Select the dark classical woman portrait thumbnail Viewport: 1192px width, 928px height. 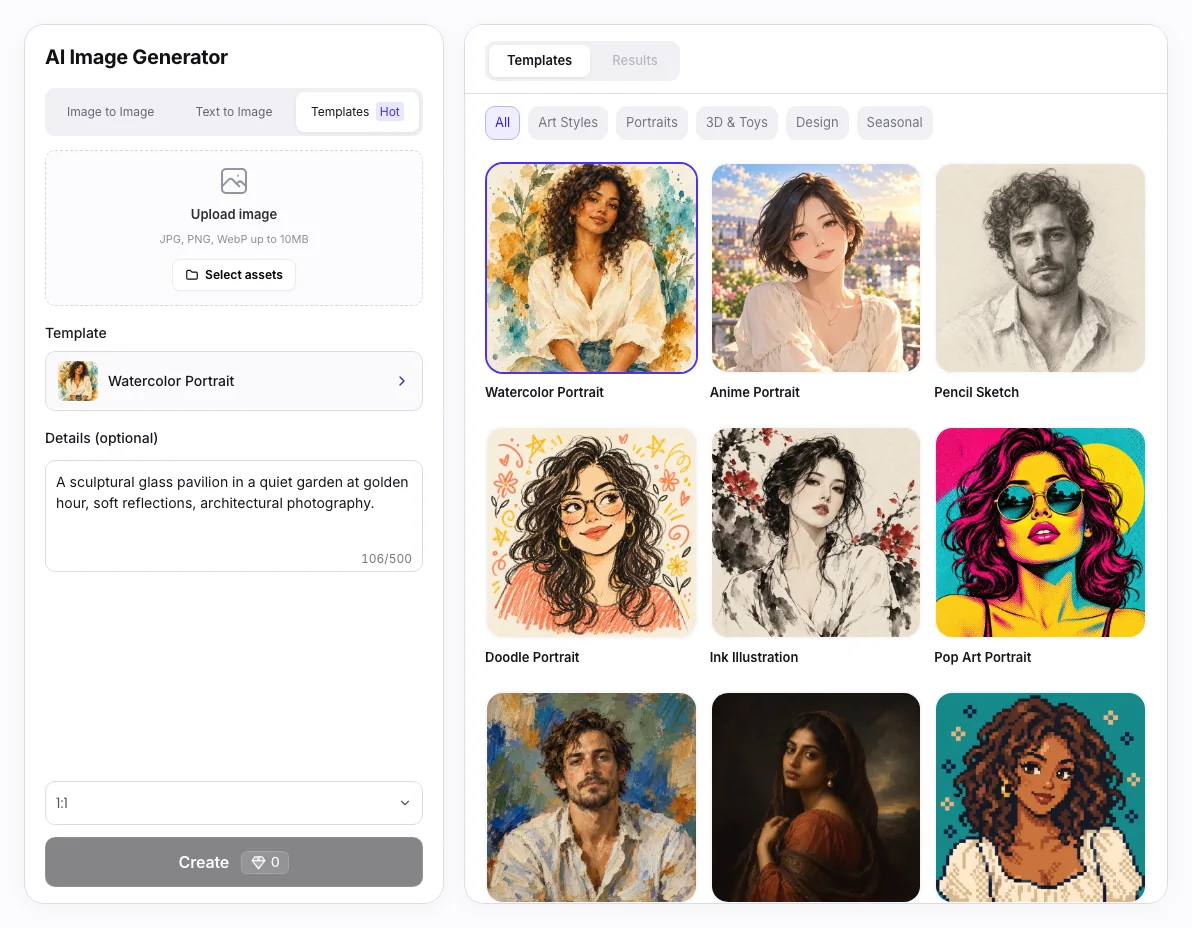point(816,797)
